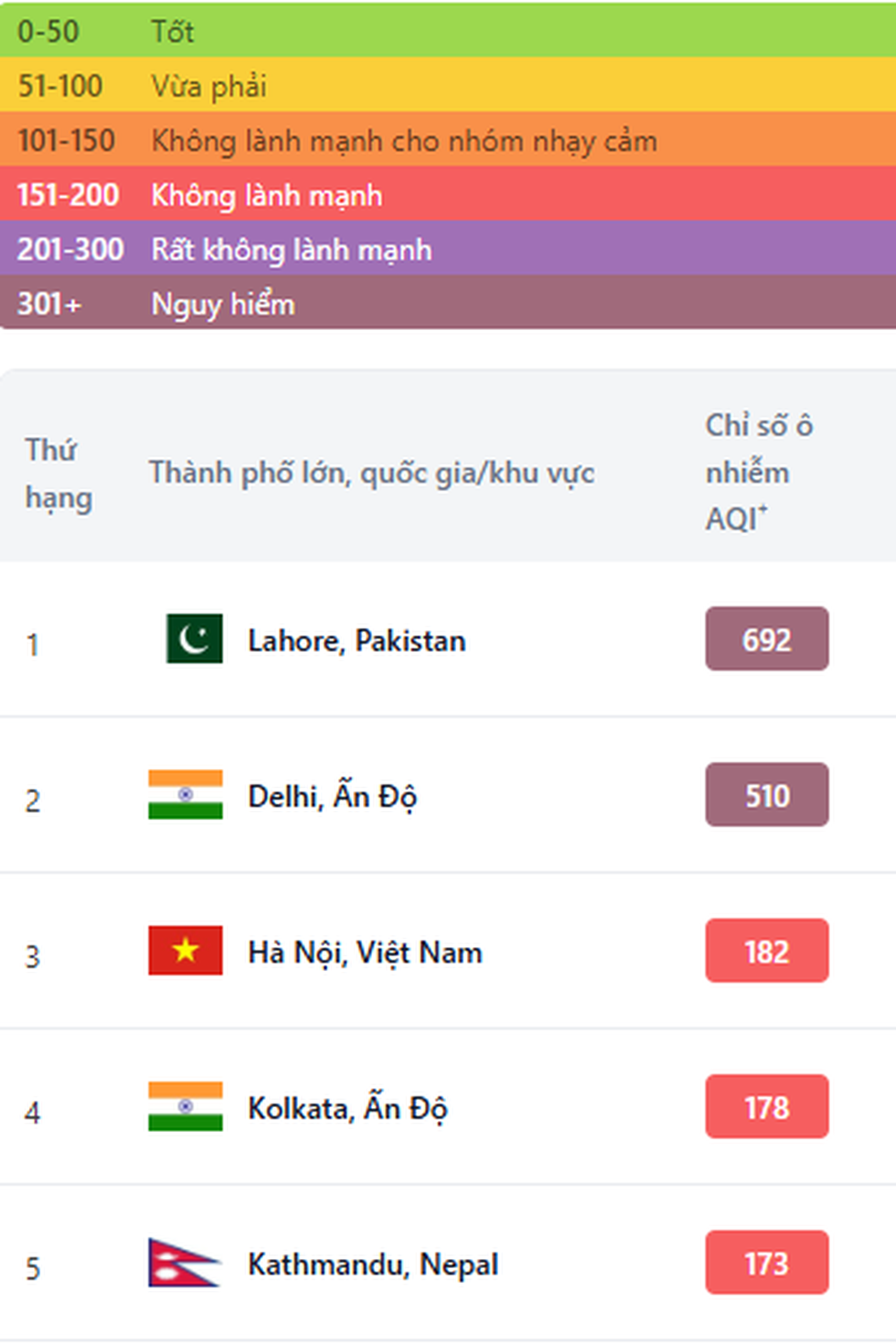Click the Thứ hạng column header
This screenshot has width=896, height=1344.
pos(59,474)
